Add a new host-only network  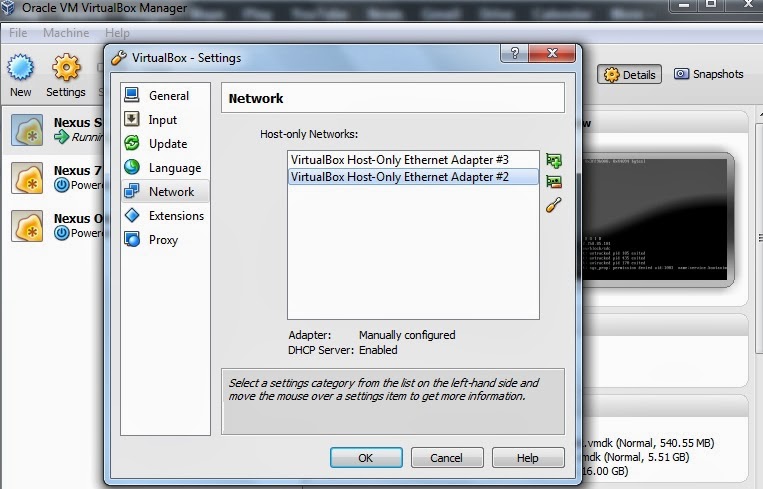(x=554, y=160)
